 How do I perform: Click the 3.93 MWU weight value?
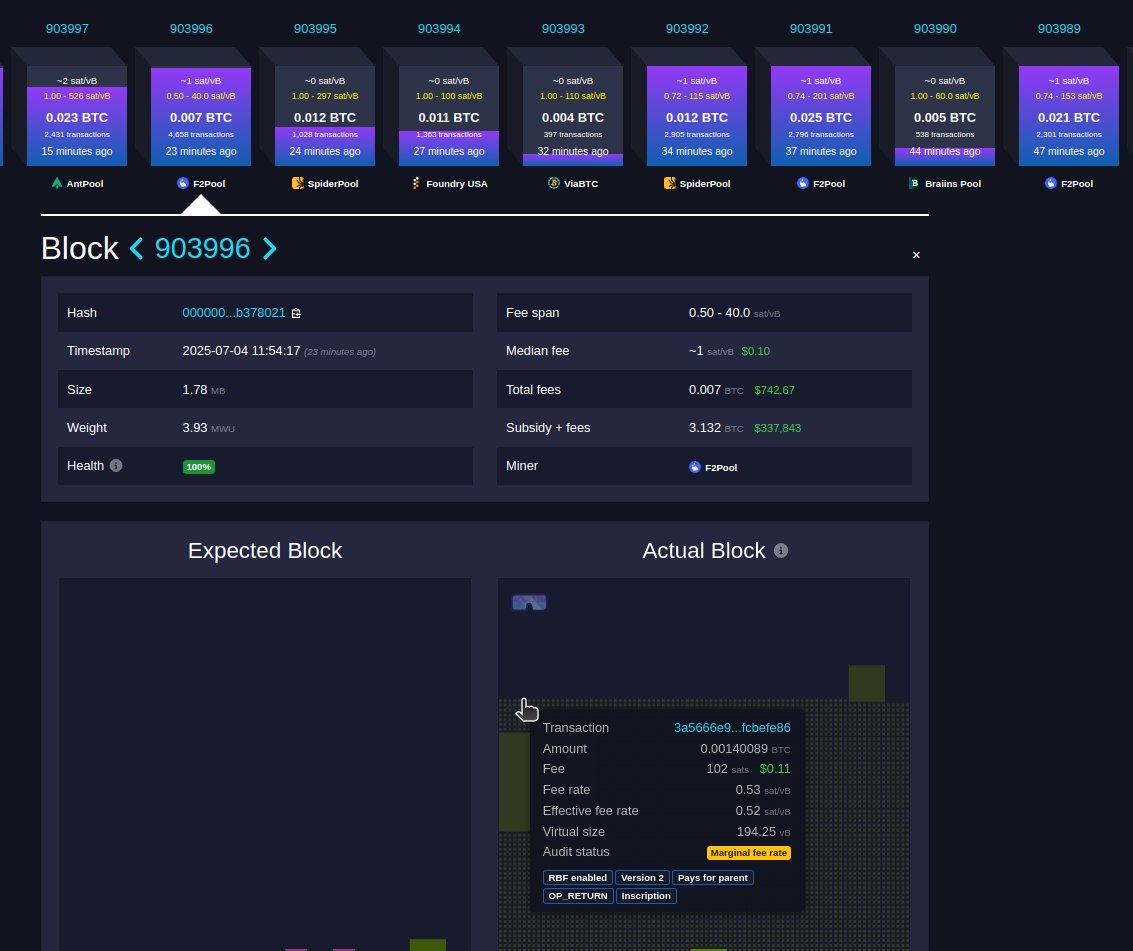208,428
